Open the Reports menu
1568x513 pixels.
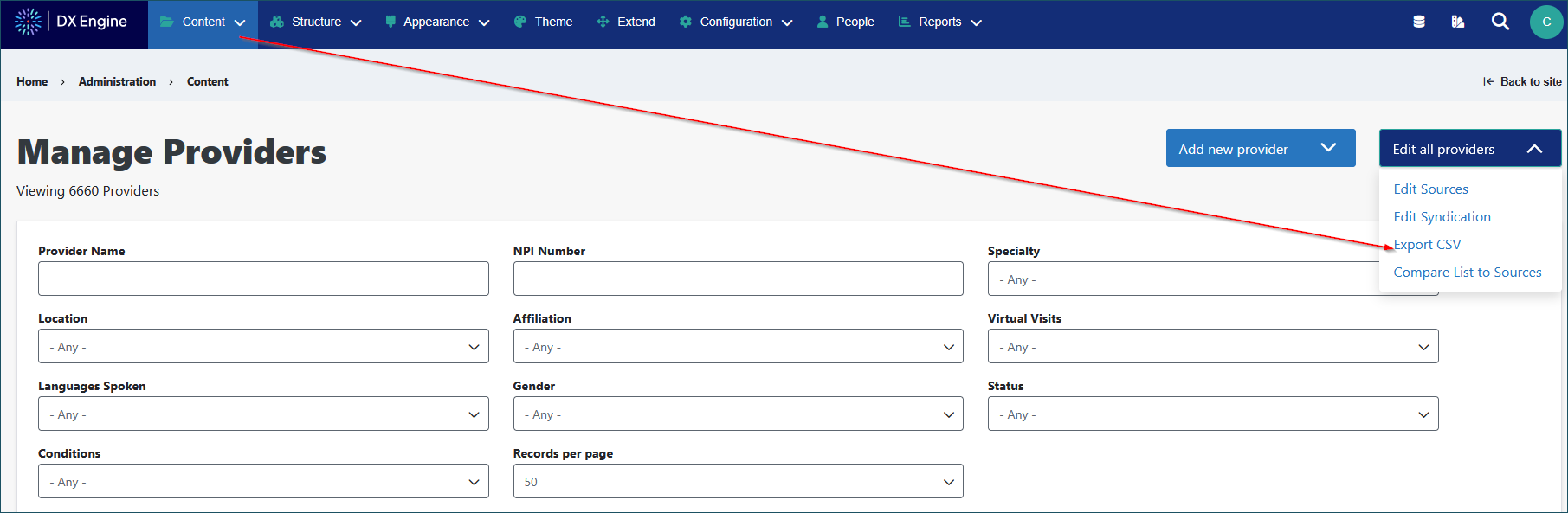pyautogui.click(x=939, y=22)
